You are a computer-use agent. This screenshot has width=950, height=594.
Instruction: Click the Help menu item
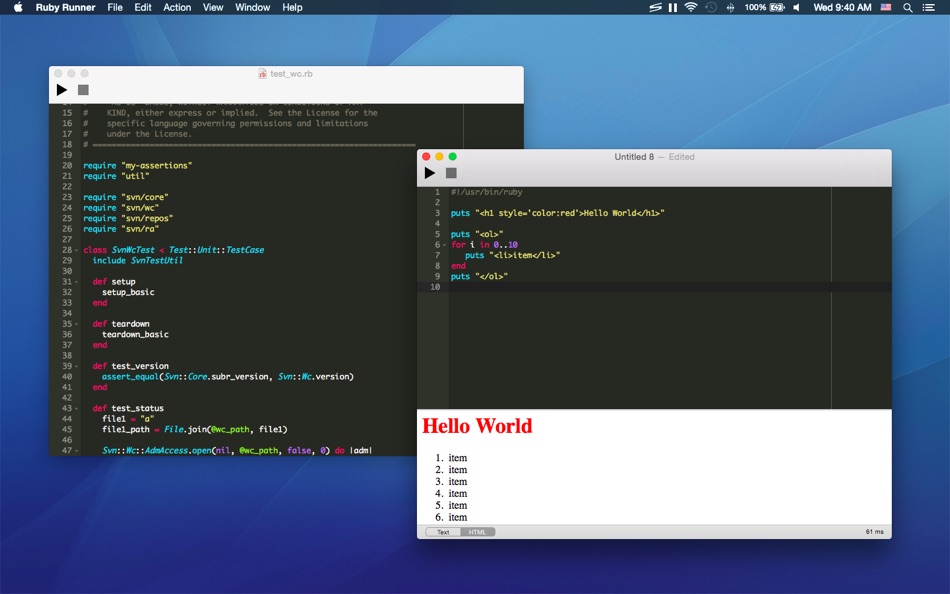tap(292, 7)
